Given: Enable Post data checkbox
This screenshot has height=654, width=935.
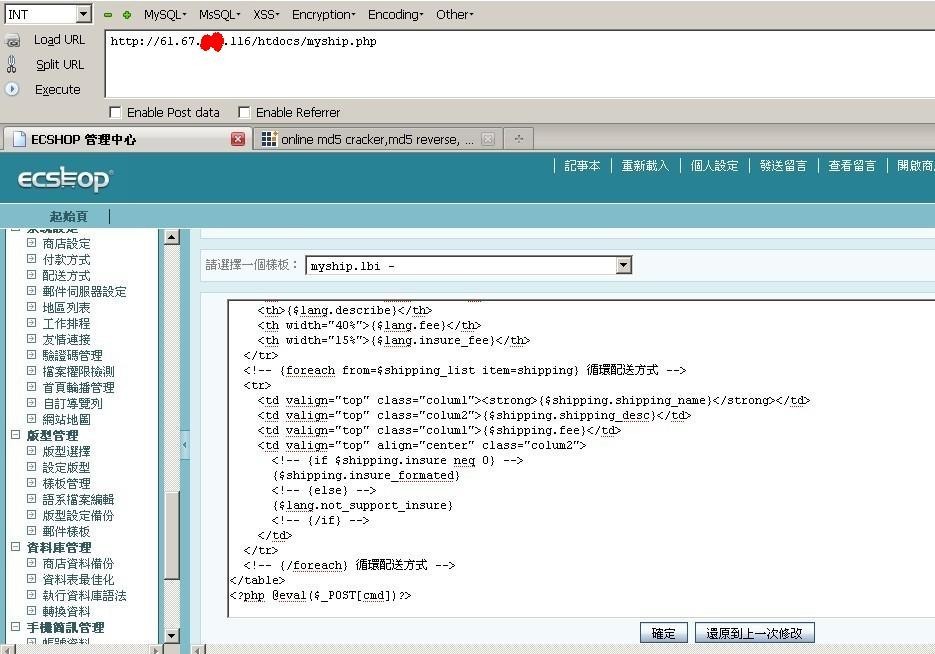Looking at the screenshot, I should 115,112.
